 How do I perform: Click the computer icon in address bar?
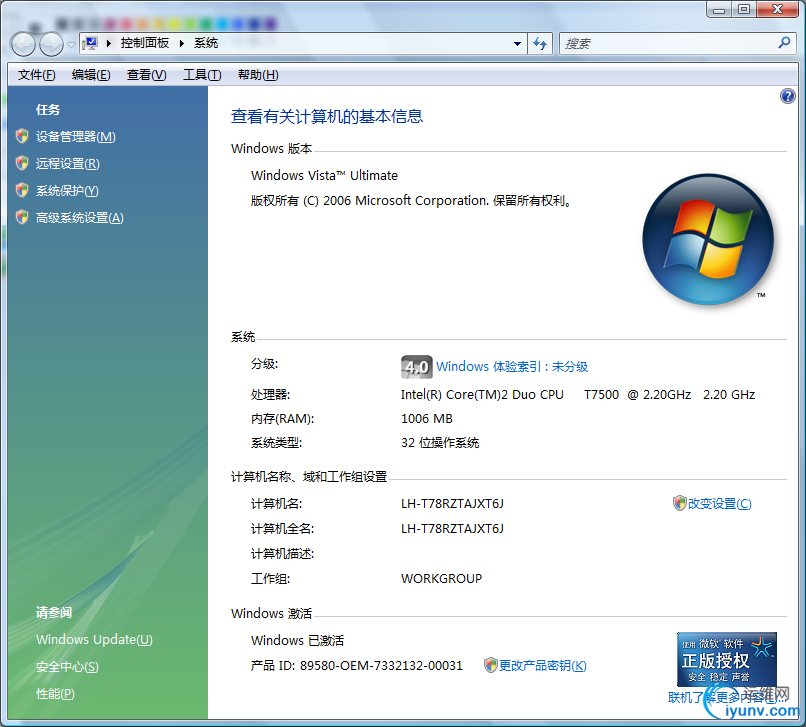click(x=91, y=43)
